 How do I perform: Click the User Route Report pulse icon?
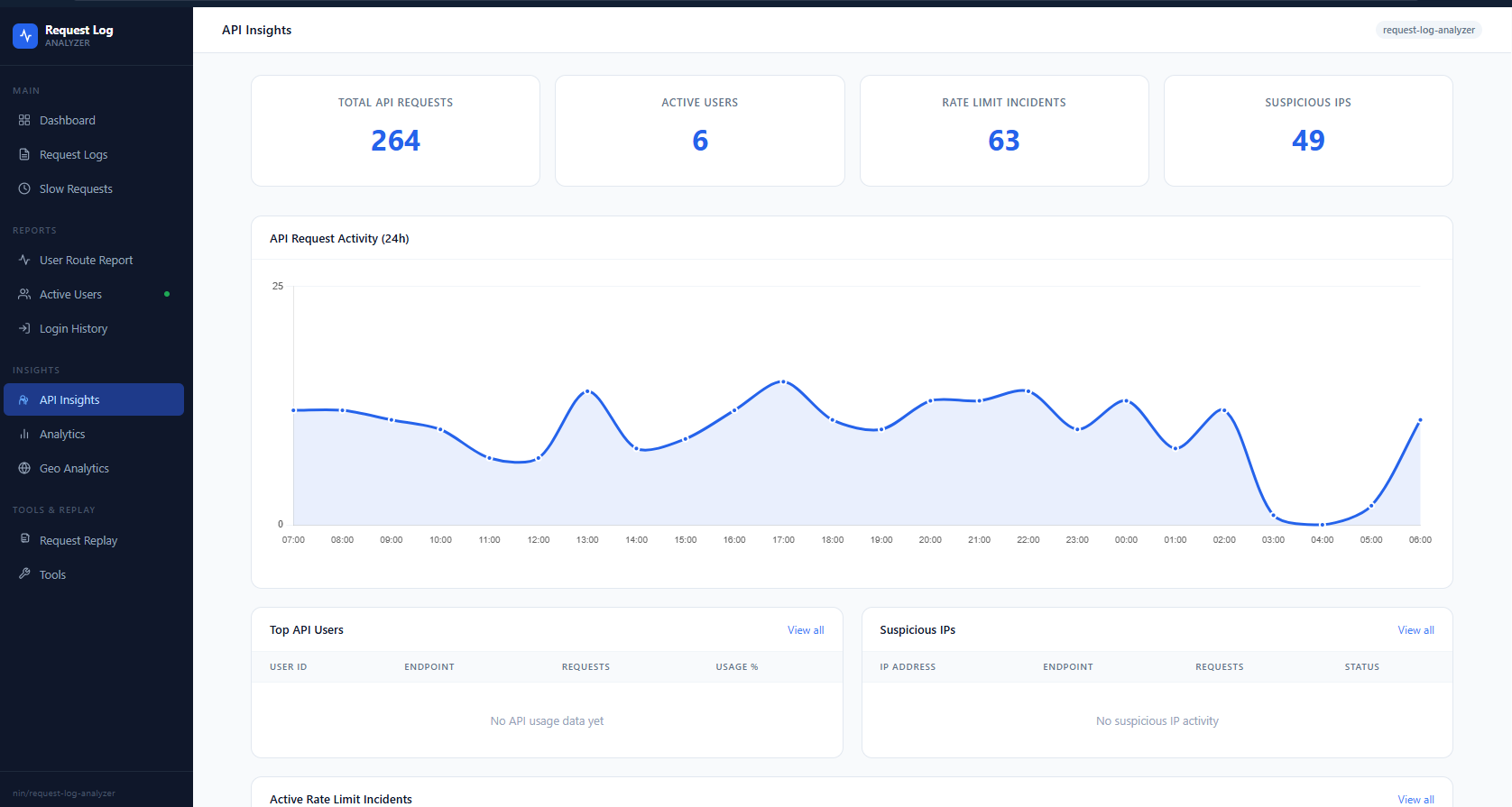(24, 260)
